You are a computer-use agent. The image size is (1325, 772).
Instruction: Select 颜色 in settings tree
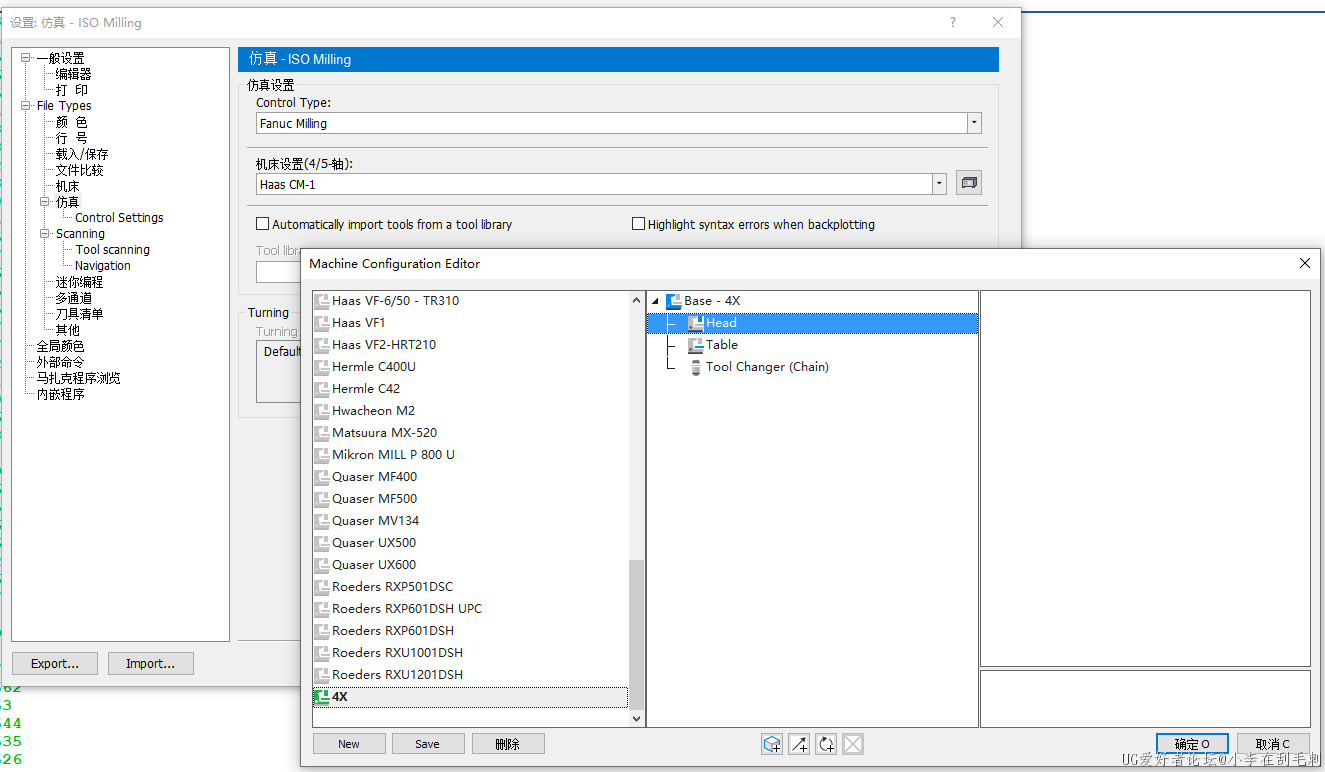click(x=71, y=122)
